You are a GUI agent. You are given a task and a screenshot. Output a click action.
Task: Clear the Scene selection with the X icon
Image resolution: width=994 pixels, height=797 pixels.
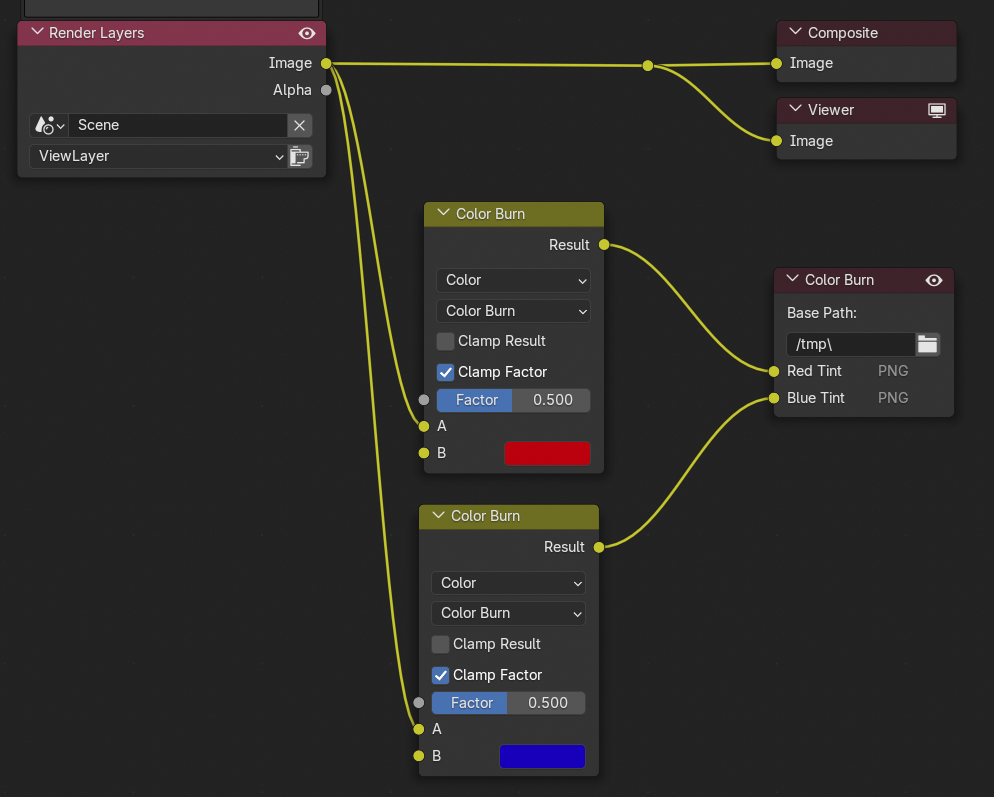click(299, 125)
